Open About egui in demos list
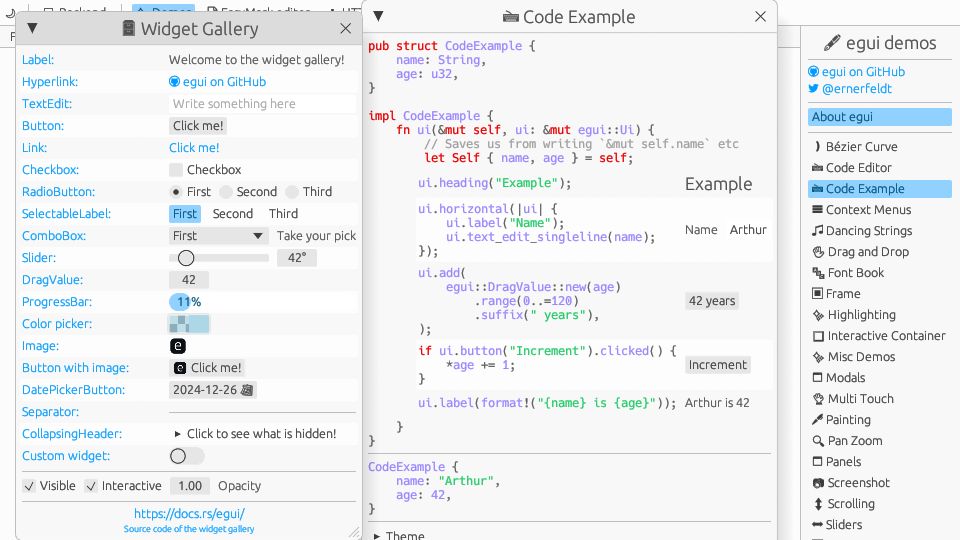The image size is (960, 540). (x=880, y=117)
